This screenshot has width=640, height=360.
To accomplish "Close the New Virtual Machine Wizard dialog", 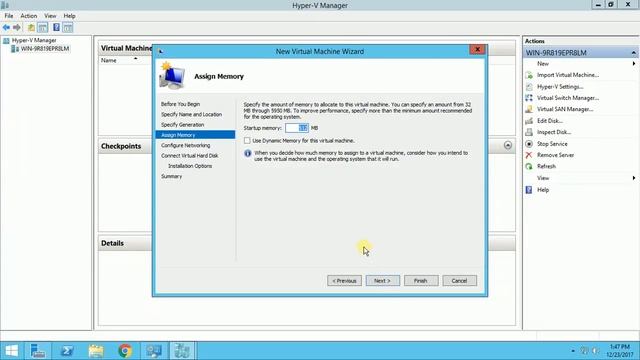I will (477, 49).
